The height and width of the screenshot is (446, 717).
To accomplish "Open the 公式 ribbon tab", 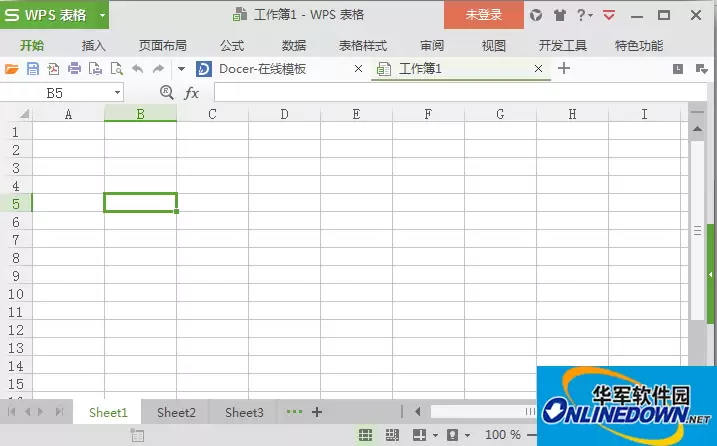I will 232,46.
